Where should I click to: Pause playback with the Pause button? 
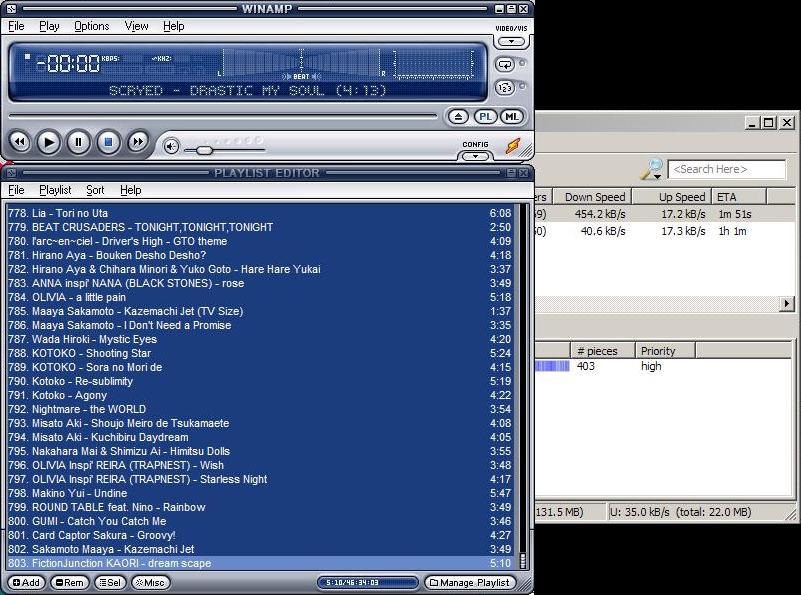click(x=78, y=142)
